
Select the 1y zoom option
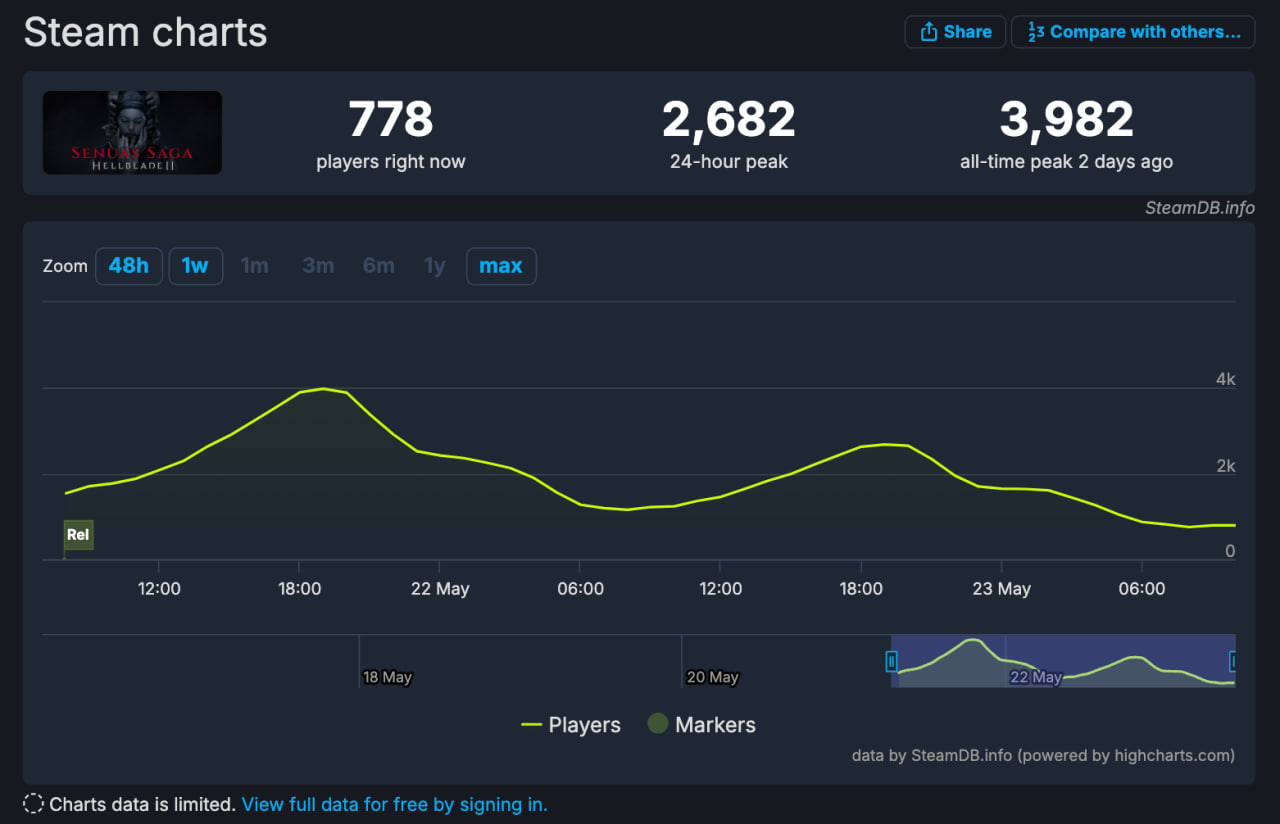point(435,266)
